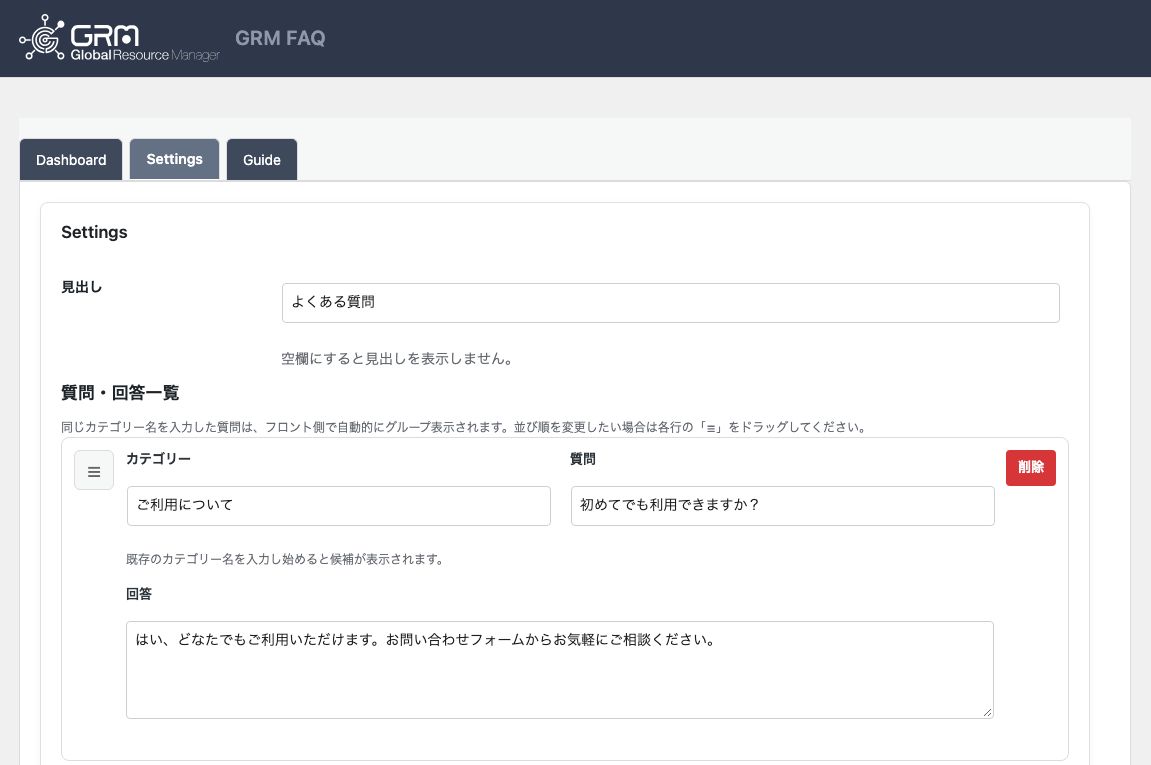Click the hint text 空欄にすると見出しを表示しません。
The width and height of the screenshot is (1151, 765).
(396, 359)
